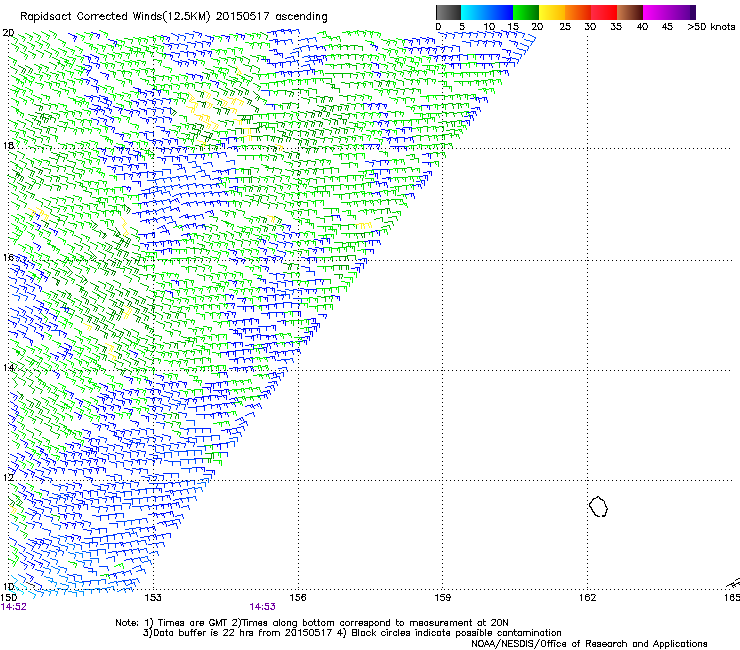
Task: Click the cyan 5-10 knots legend swatch
Action: click(x=474, y=12)
